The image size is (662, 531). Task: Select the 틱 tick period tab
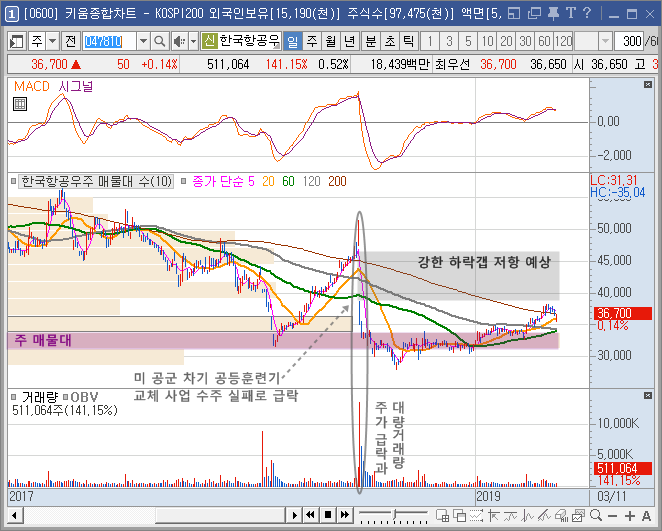[x=408, y=41]
